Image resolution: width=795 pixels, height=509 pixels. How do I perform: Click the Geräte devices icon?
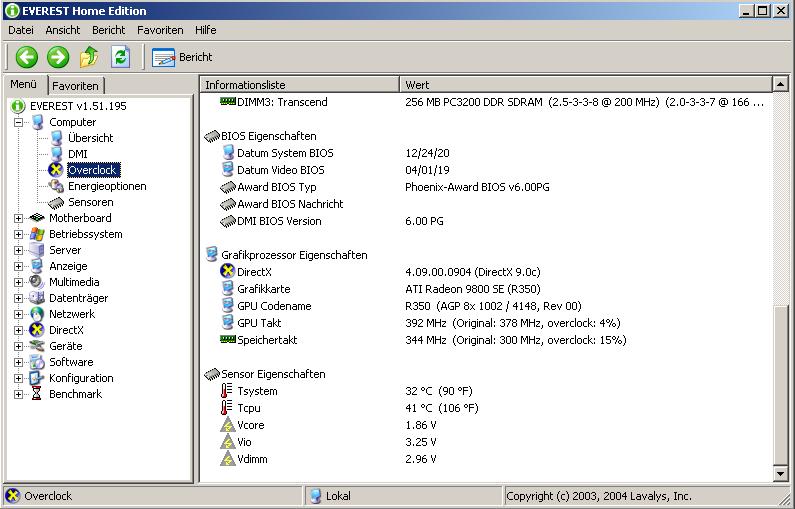tap(37, 346)
